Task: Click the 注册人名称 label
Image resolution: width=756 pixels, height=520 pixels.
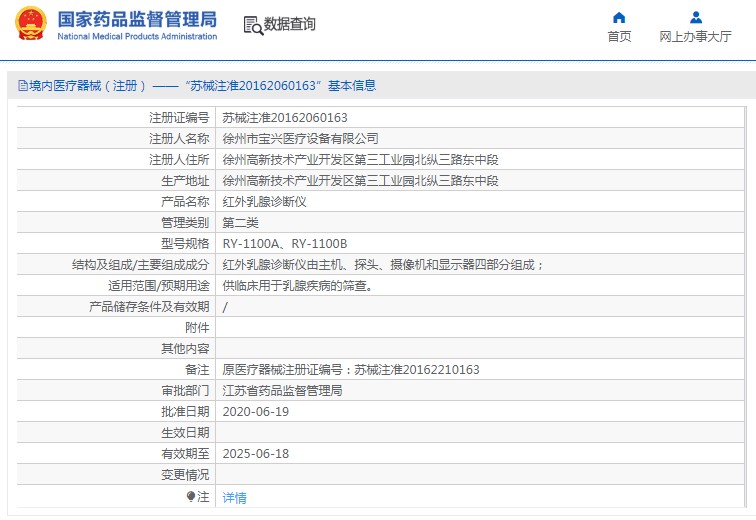Action: pyautogui.click(x=179, y=139)
